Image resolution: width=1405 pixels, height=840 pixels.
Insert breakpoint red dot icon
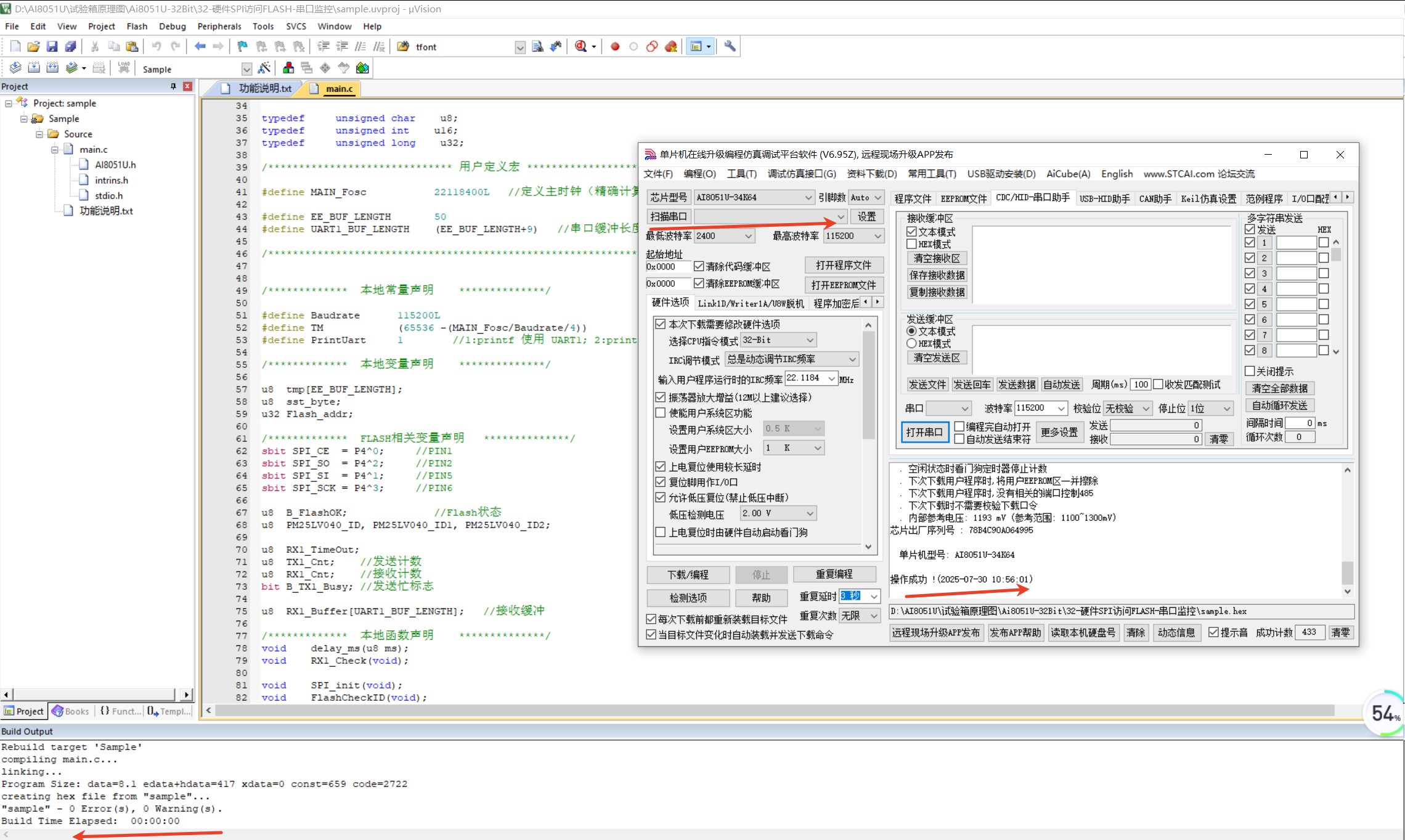tap(615, 46)
